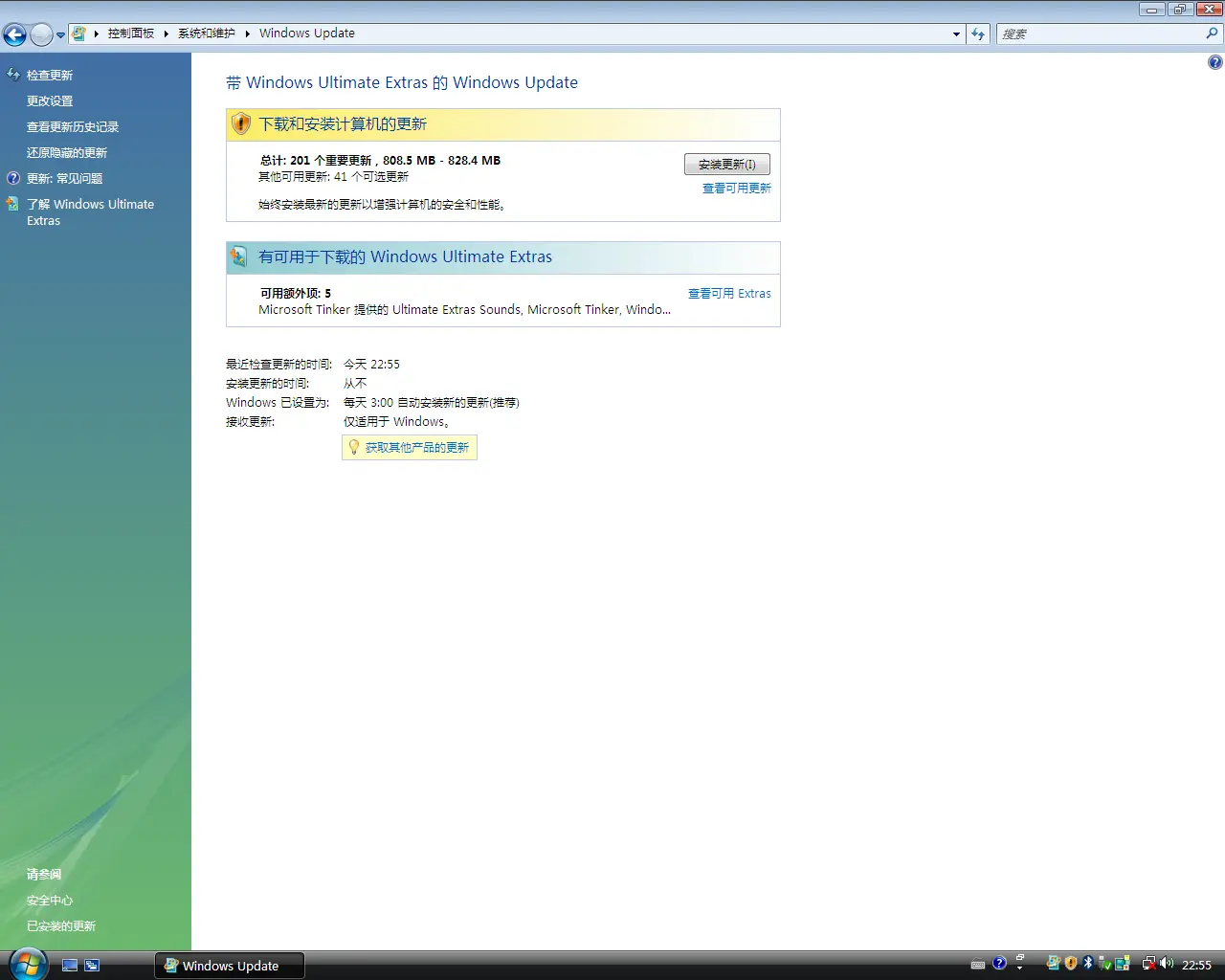Screen dimensions: 1225x980
Task: Click the language bar help icon
Action: pyautogui.click(x=999, y=964)
